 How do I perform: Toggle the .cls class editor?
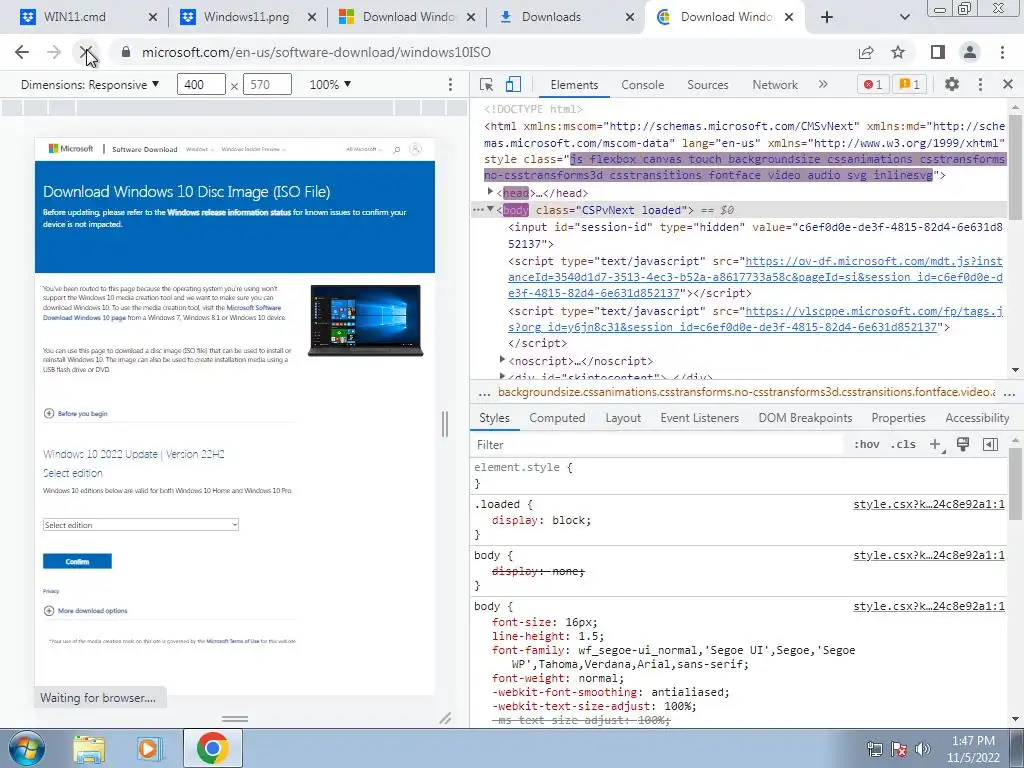(x=903, y=445)
